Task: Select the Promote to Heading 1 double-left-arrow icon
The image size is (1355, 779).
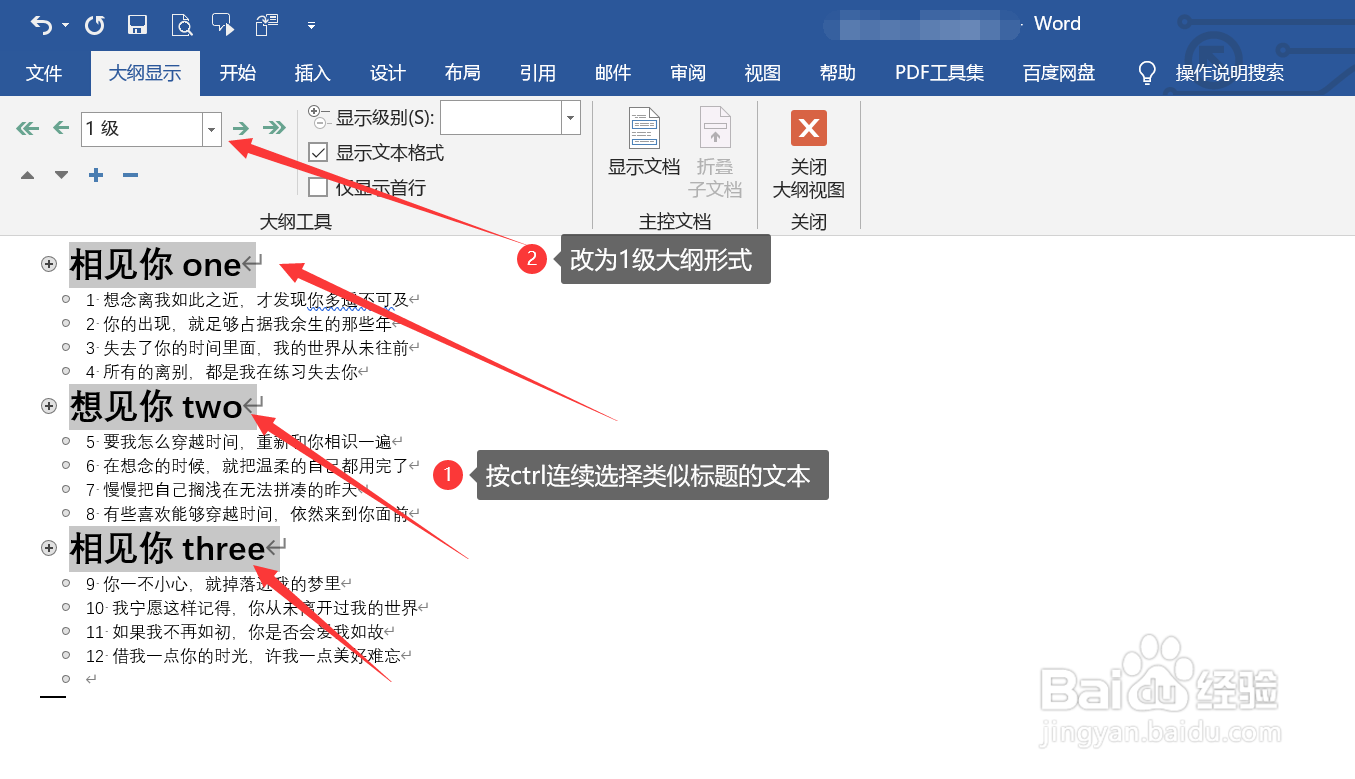Action: [x=26, y=128]
